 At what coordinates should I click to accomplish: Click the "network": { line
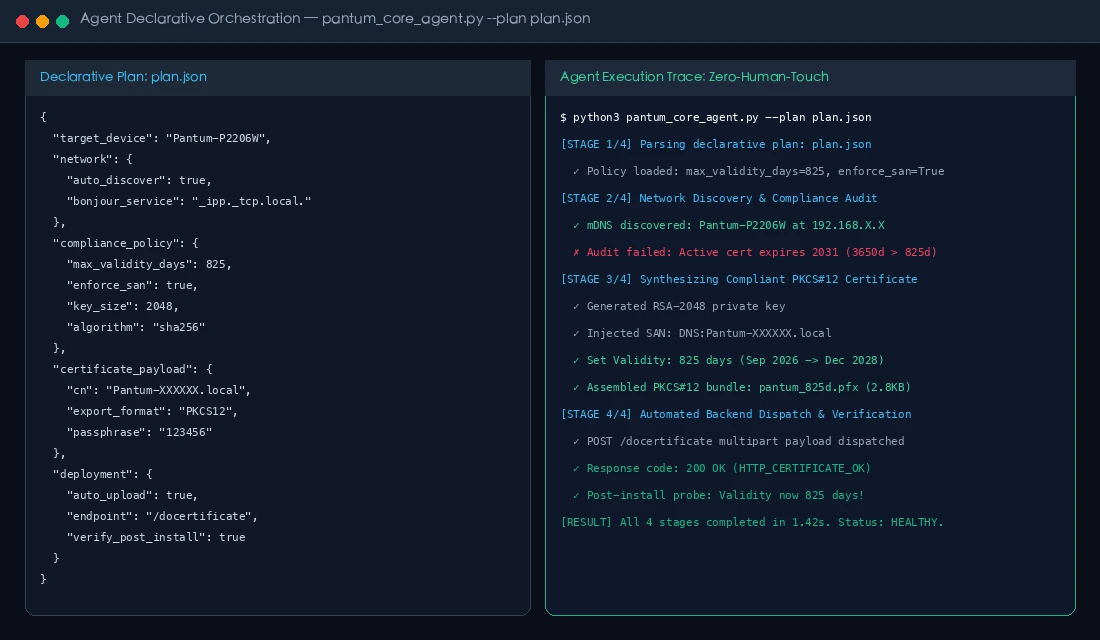point(93,159)
